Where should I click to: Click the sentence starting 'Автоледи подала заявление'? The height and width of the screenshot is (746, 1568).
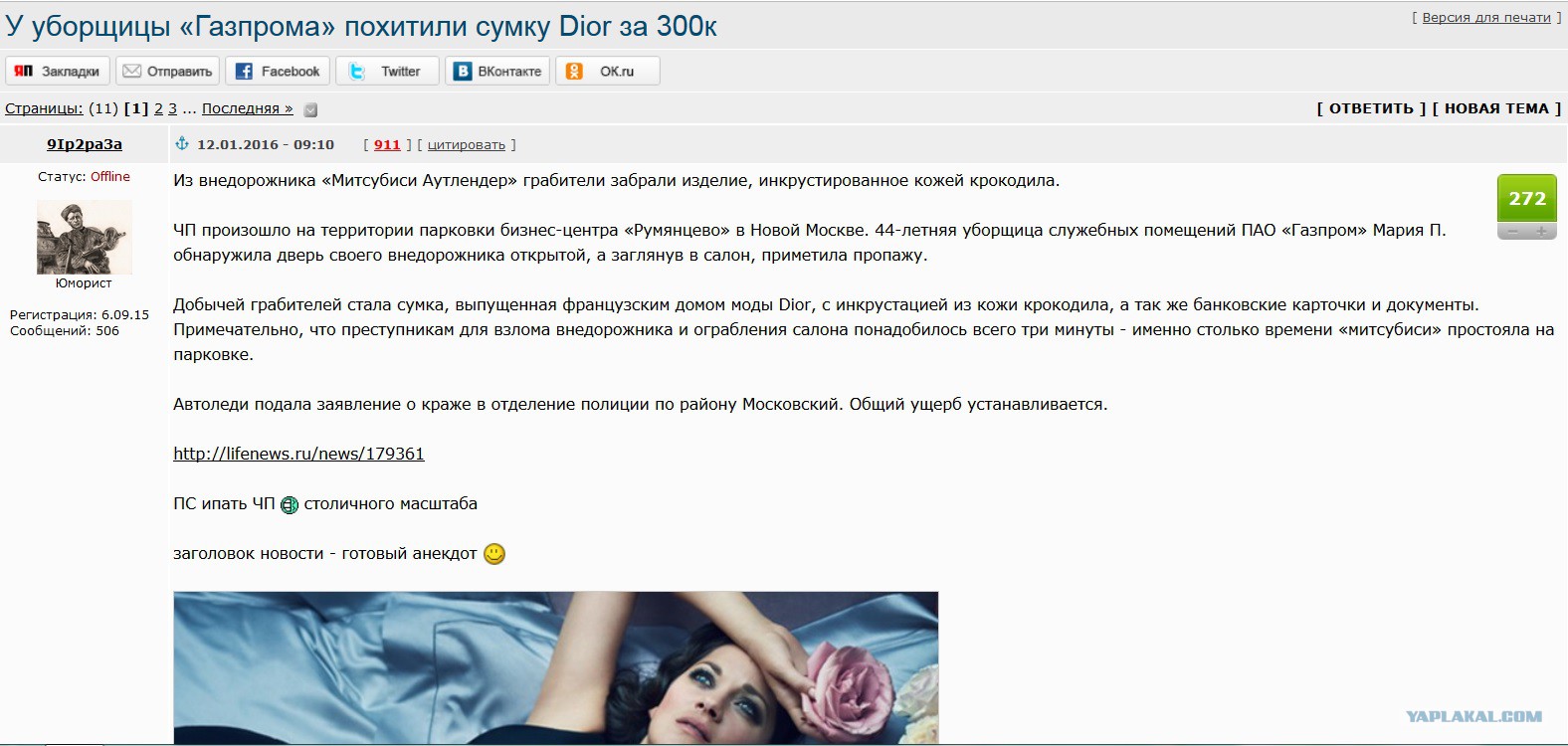pos(640,405)
